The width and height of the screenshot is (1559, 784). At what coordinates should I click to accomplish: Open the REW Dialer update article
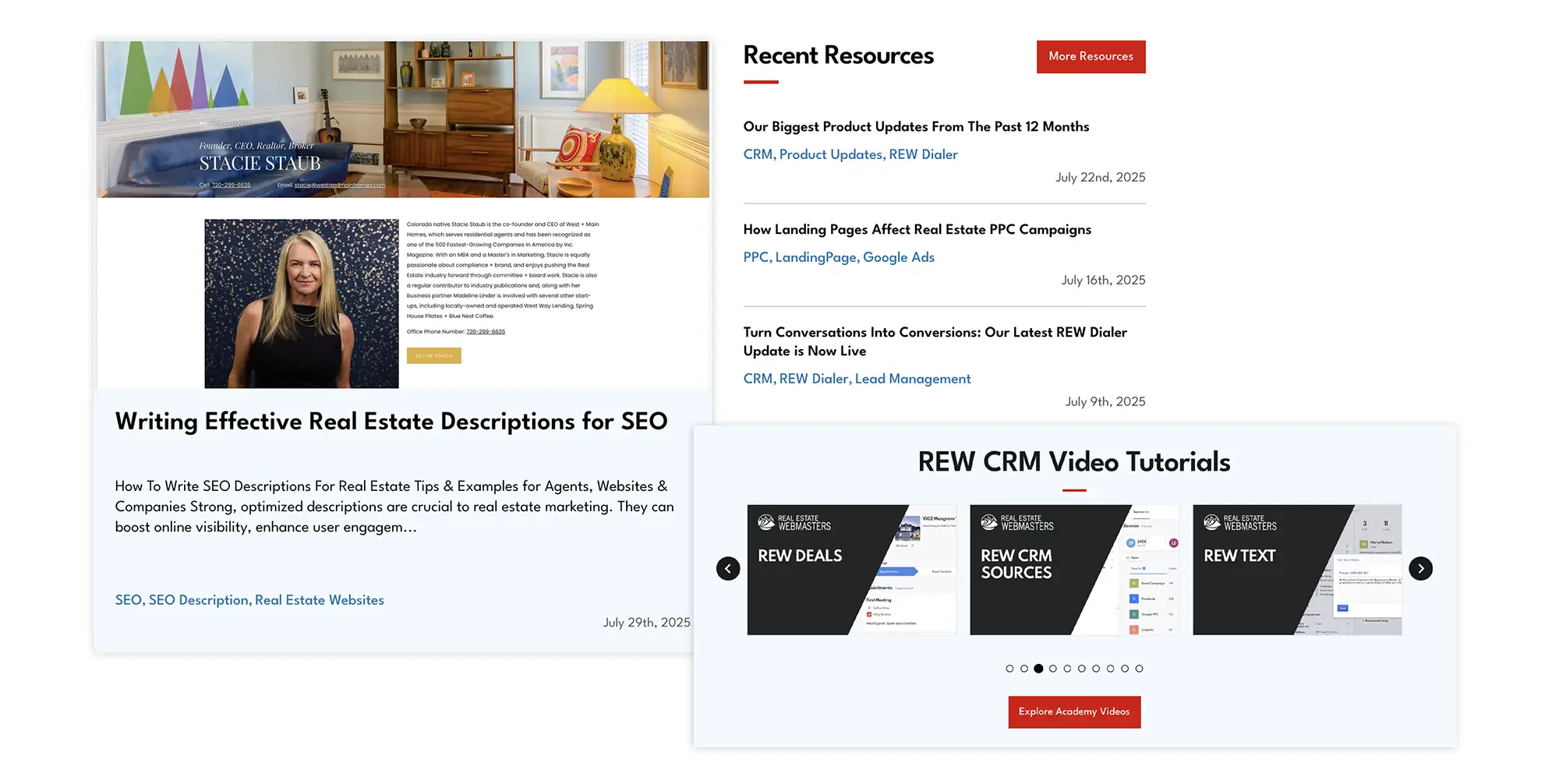(935, 341)
